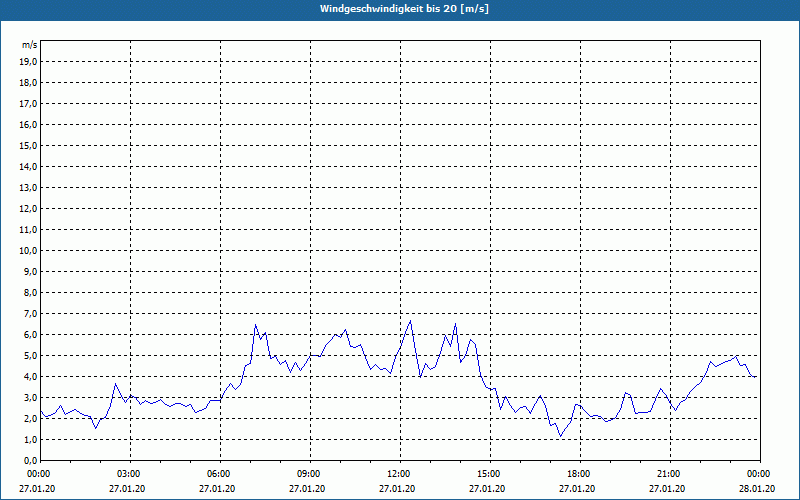Viewport: 800px width, 500px height.
Task: Select the '9,0' y-axis label
Action: click(x=30, y=271)
